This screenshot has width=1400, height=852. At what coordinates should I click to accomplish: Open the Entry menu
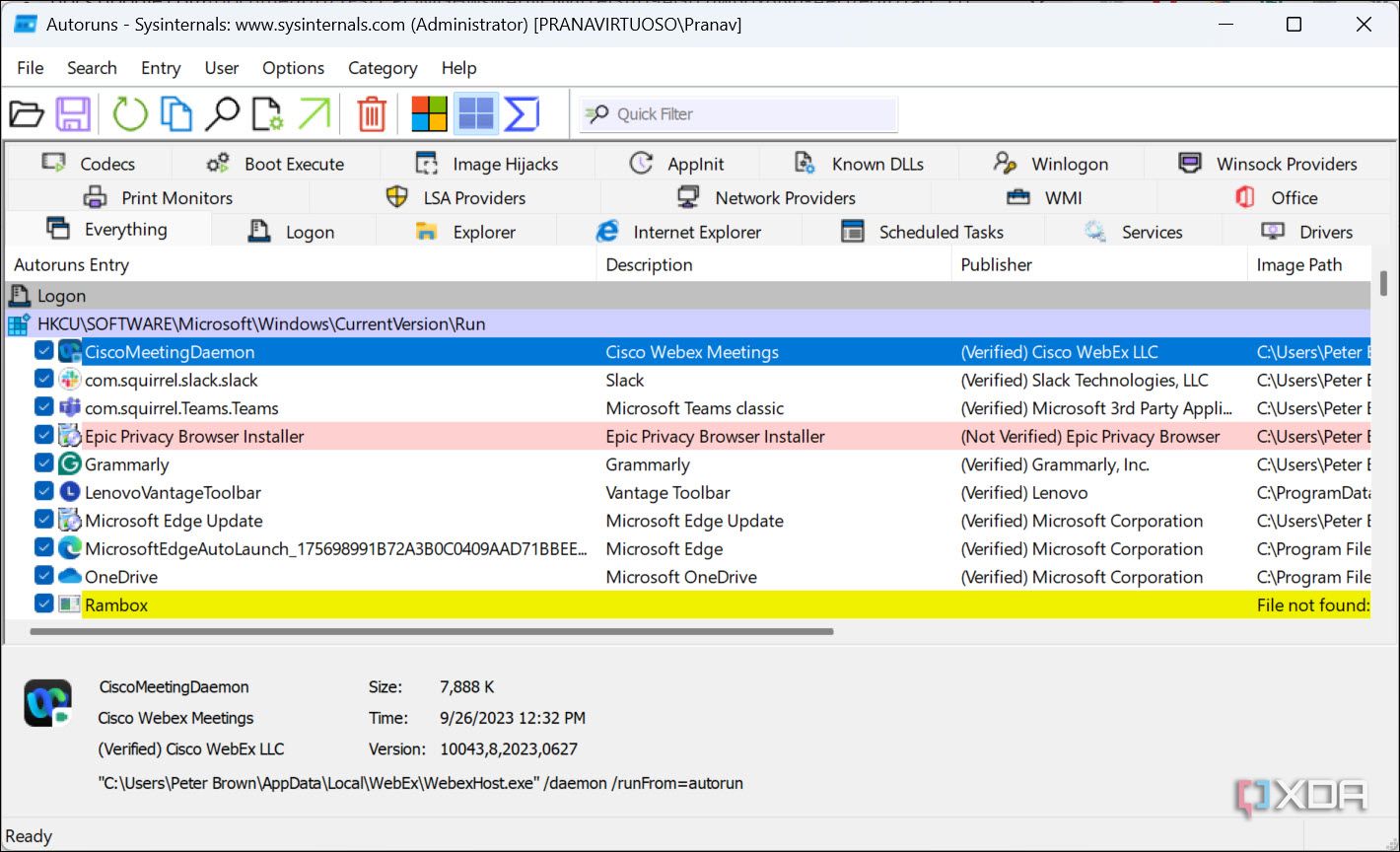160,68
